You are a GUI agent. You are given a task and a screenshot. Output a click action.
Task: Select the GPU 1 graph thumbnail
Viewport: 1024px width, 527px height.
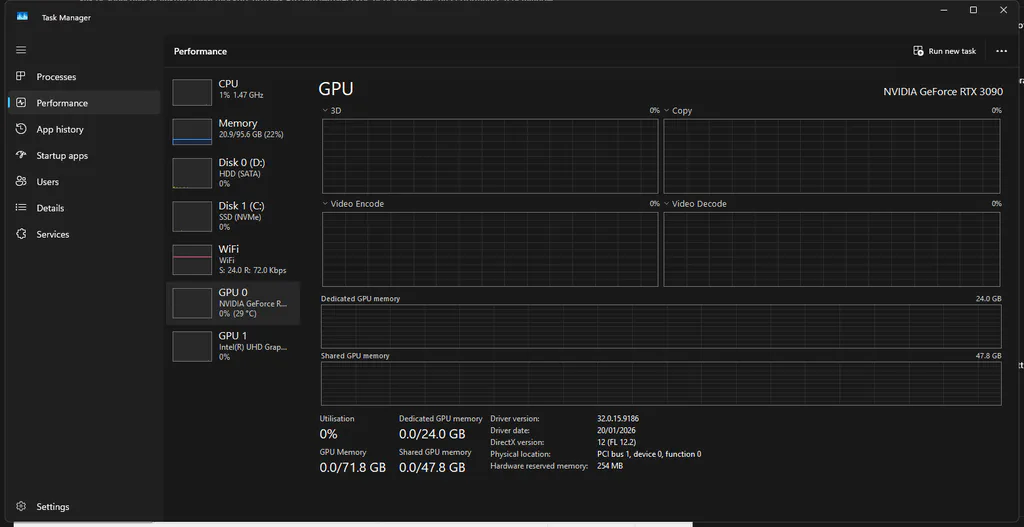coord(192,346)
